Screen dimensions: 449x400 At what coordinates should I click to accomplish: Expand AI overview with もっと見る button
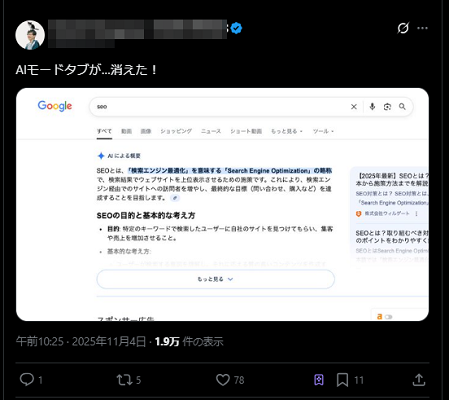point(216,279)
